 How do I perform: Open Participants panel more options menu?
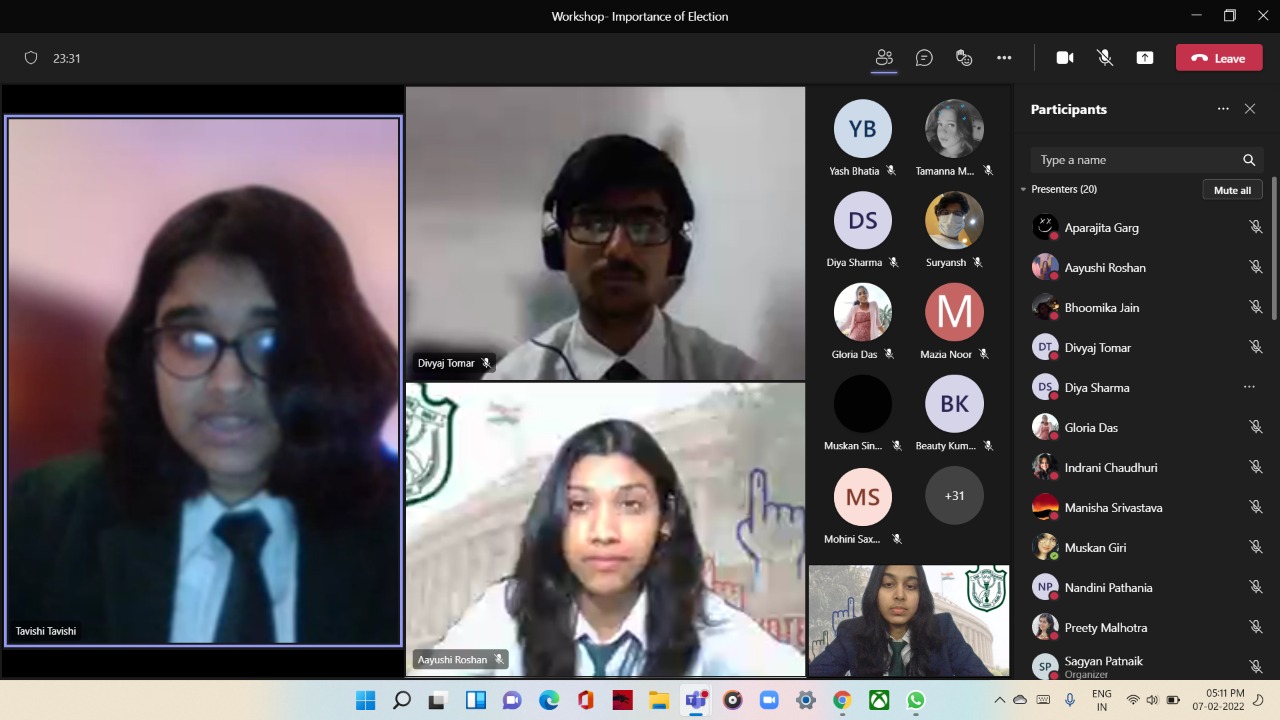click(x=1223, y=109)
